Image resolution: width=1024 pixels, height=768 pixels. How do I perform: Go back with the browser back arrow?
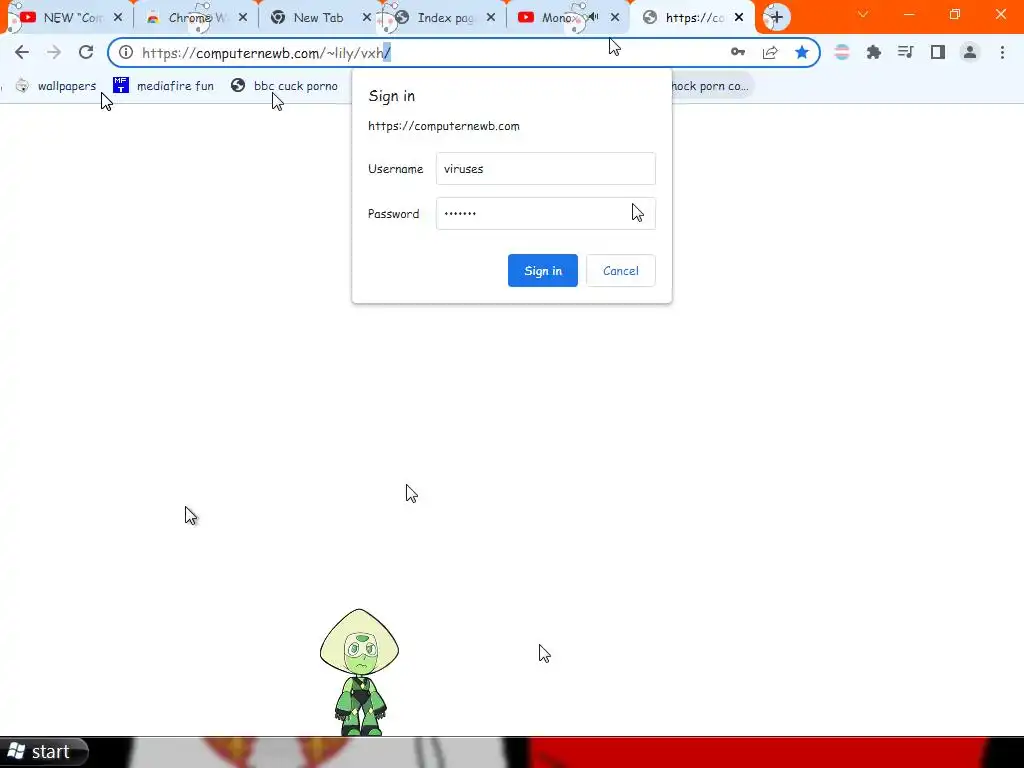coord(22,52)
